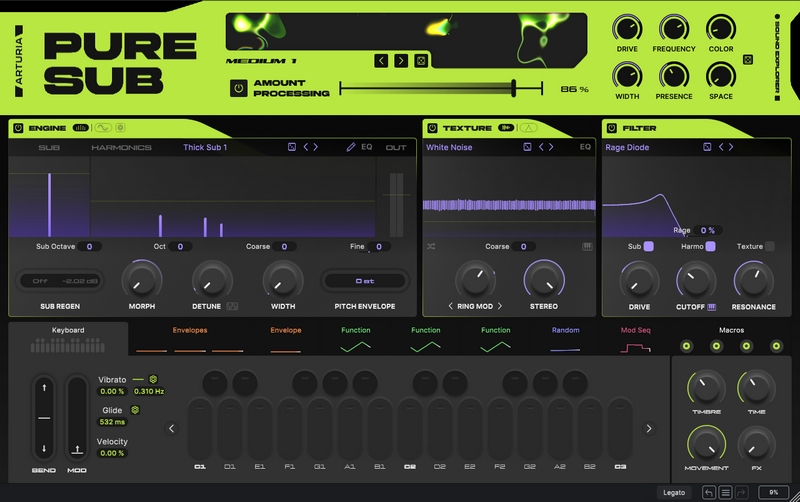This screenshot has height=502, width=800.
Task: Shift keyboard octave up with right arrow
Action: (648, 429)
